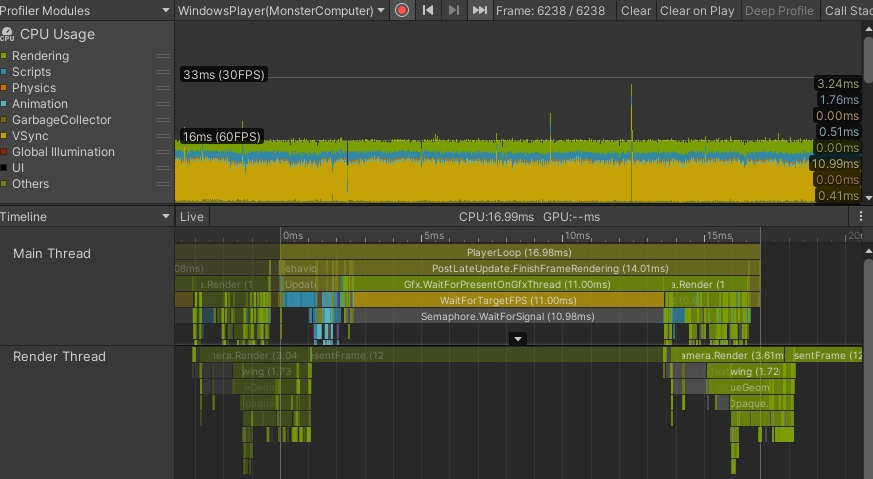Click the Rendering drag handle icon
Screen dimensions: 873x479
[x=162, y=56]
